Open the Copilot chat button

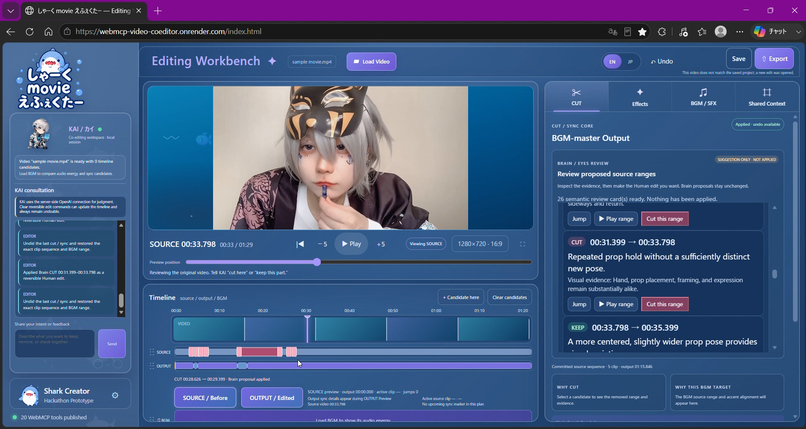click(770, 32)
